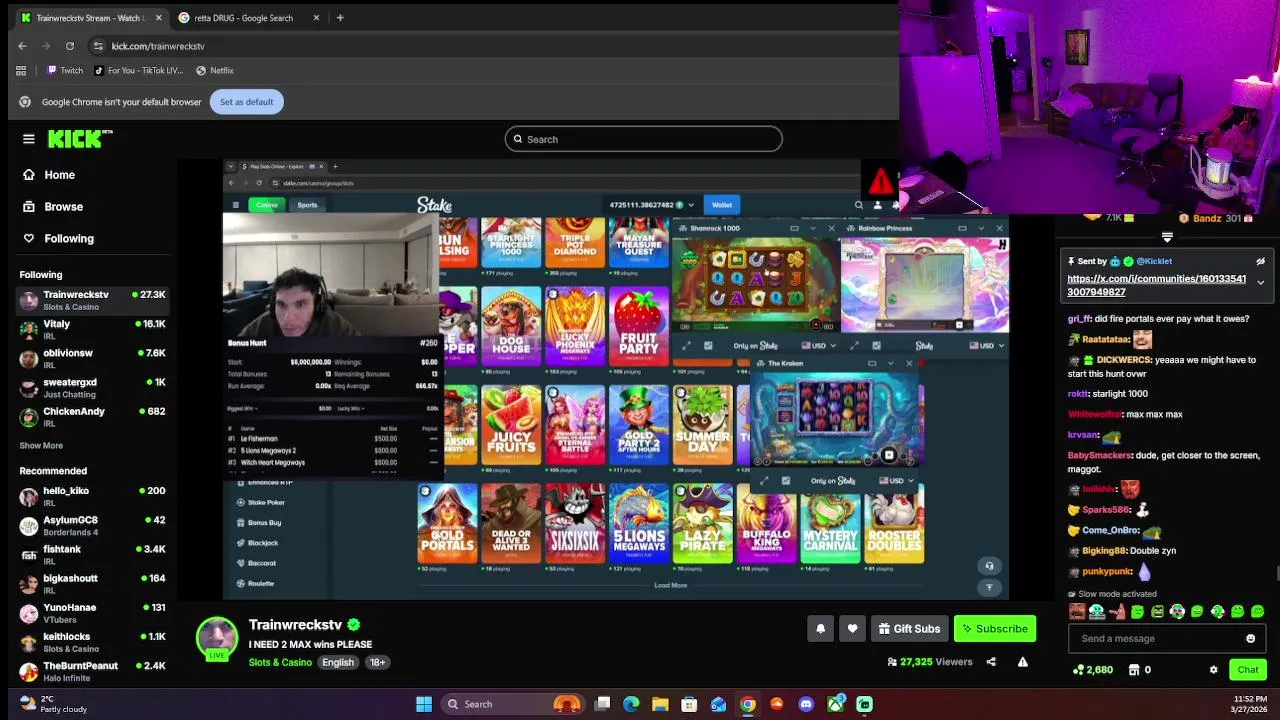Open Xbox app from taskbar
1280x720 pixels.
point(835,704)
